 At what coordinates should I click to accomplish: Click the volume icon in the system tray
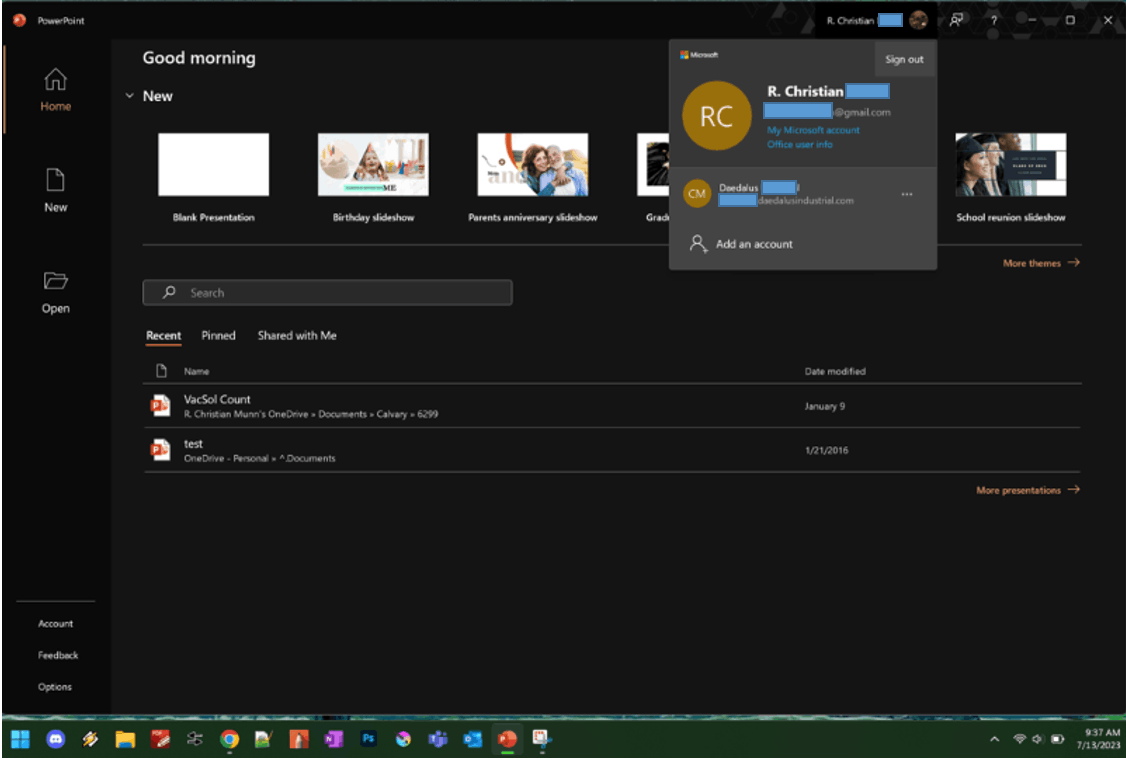point(1037,739)
